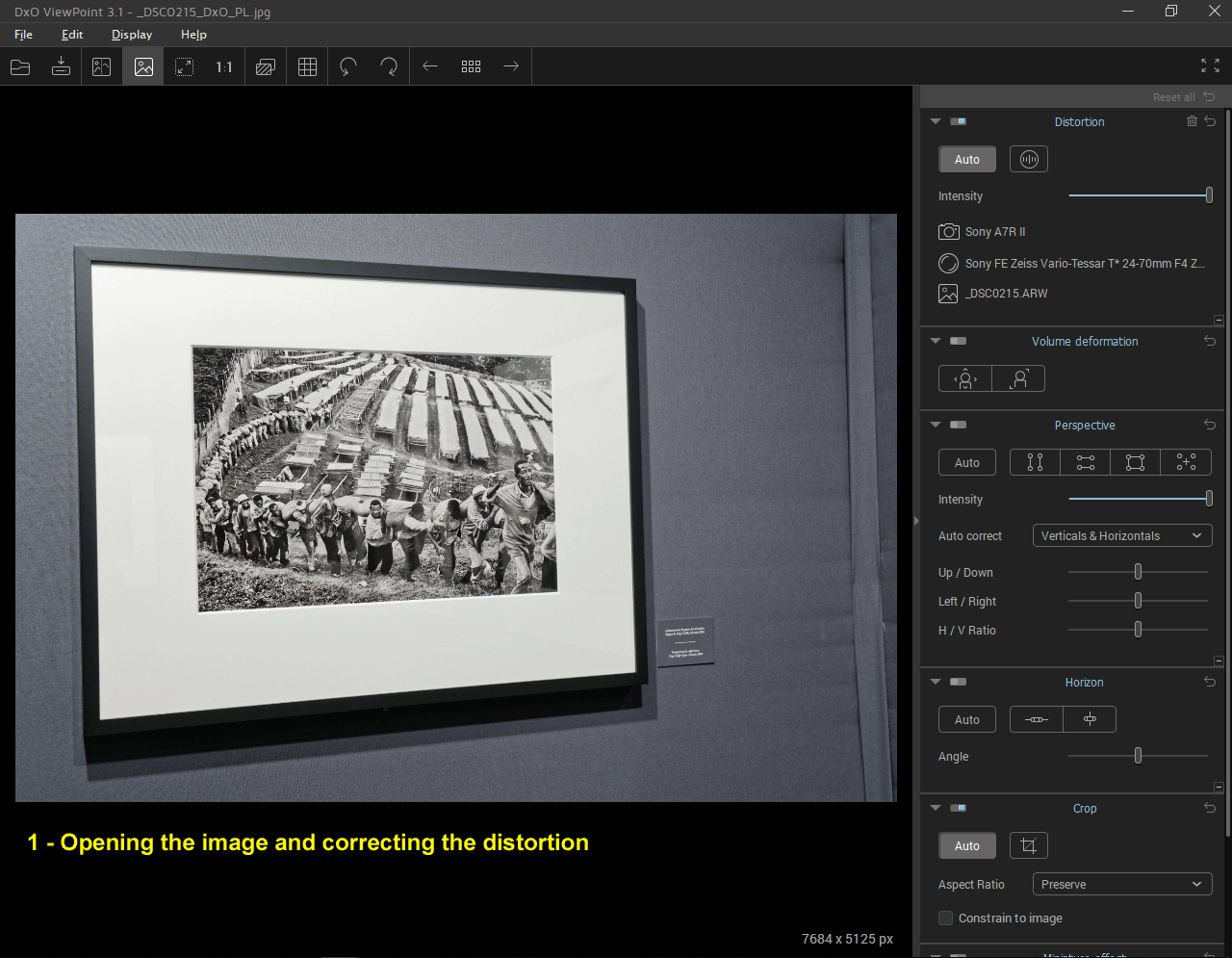Open the Aspect Ratio Preserve dropdown
This screenshot has height=958, width=1232.
click(x=1121, y=884)
